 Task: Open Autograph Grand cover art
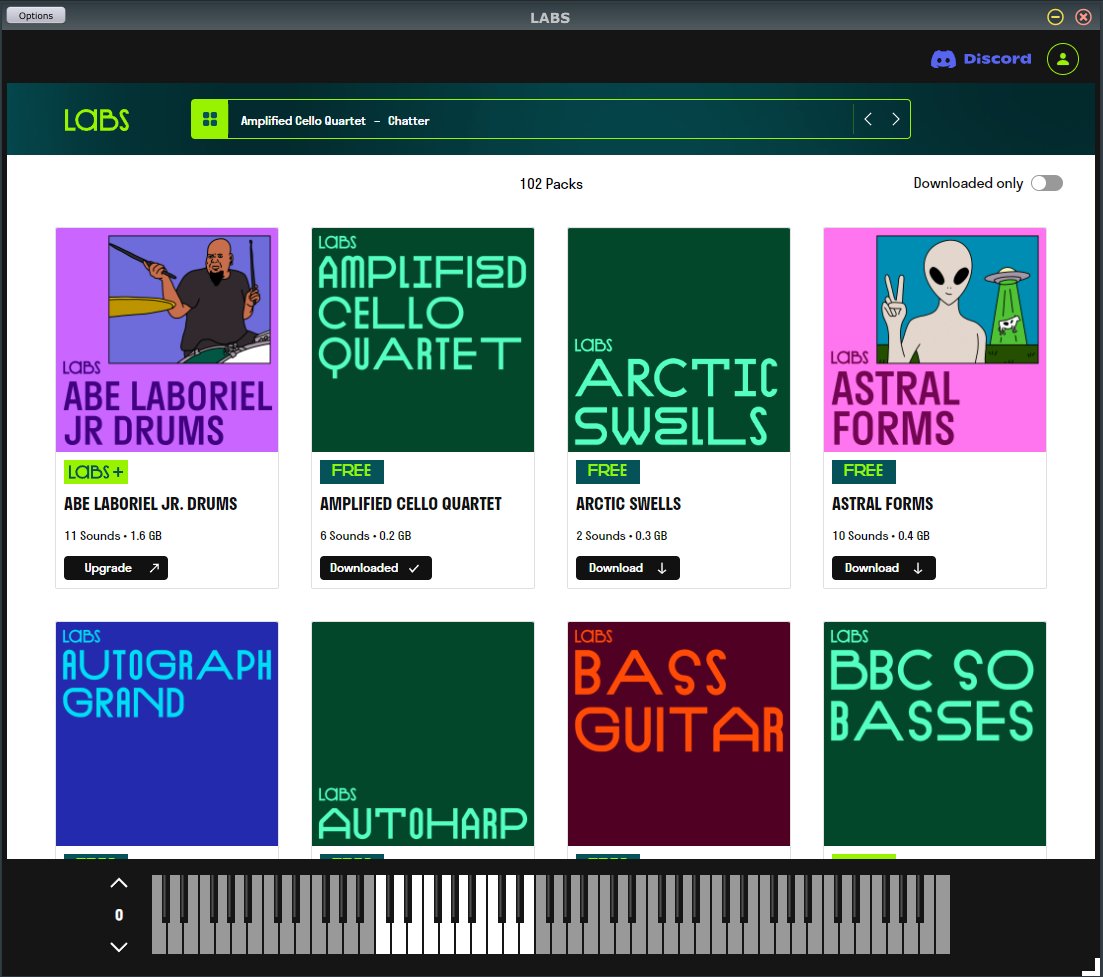pyautogui.click(x=167, y=734)
